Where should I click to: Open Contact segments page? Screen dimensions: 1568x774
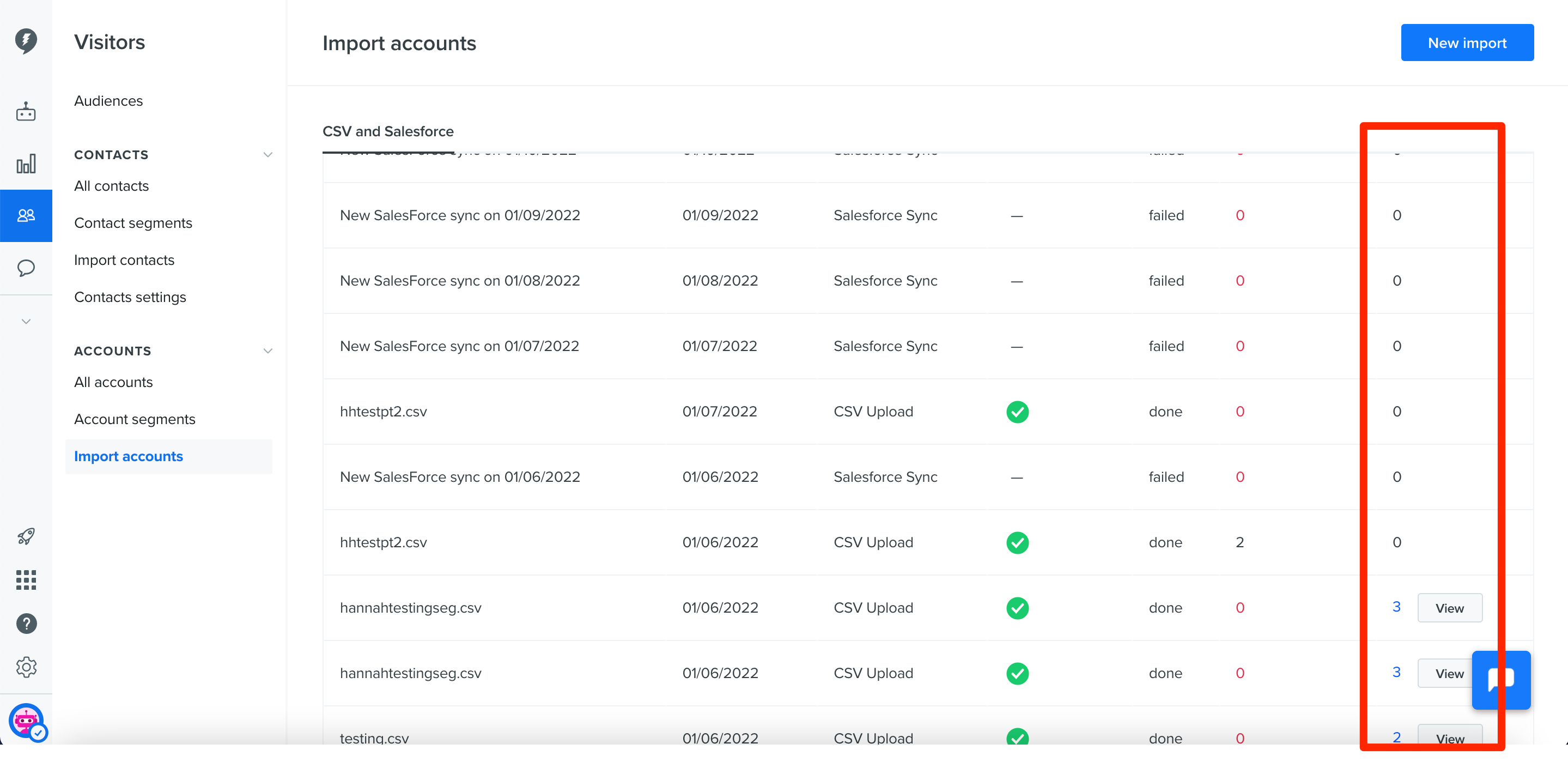pos(133,223)
